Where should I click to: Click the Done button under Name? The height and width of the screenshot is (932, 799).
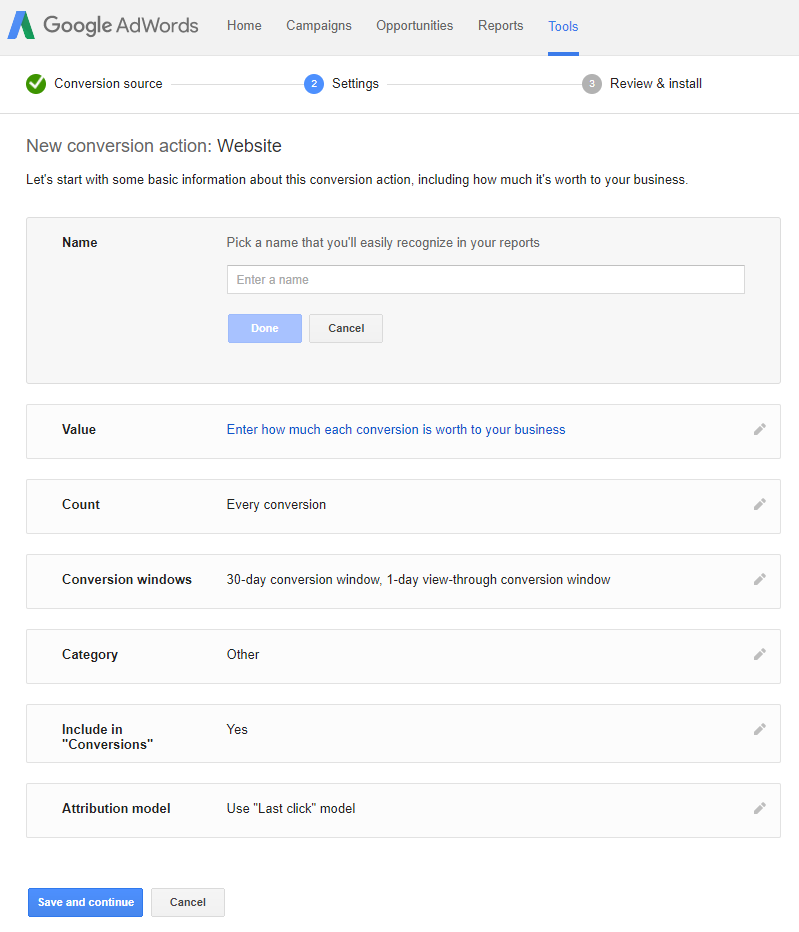coord(265,328)
